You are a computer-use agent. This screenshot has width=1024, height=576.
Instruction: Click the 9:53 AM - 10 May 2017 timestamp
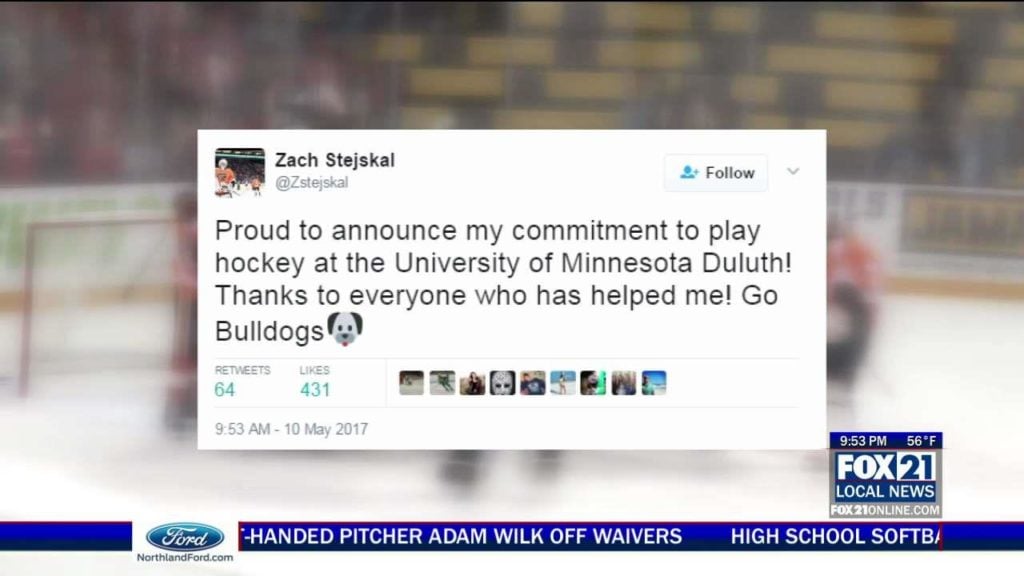tap(291, 429)
